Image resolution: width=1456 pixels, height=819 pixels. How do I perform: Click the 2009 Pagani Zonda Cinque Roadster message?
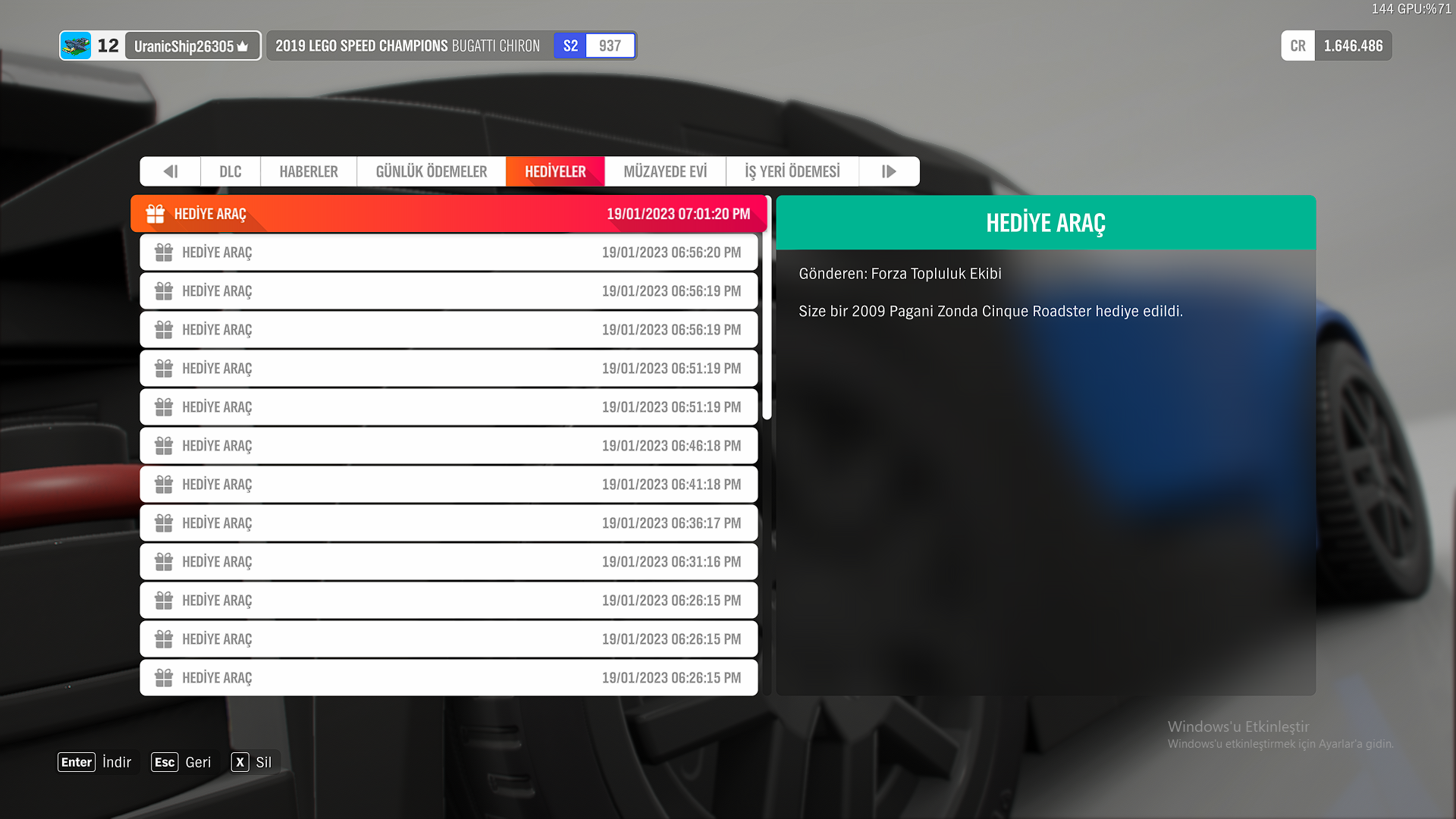[990, 312]
